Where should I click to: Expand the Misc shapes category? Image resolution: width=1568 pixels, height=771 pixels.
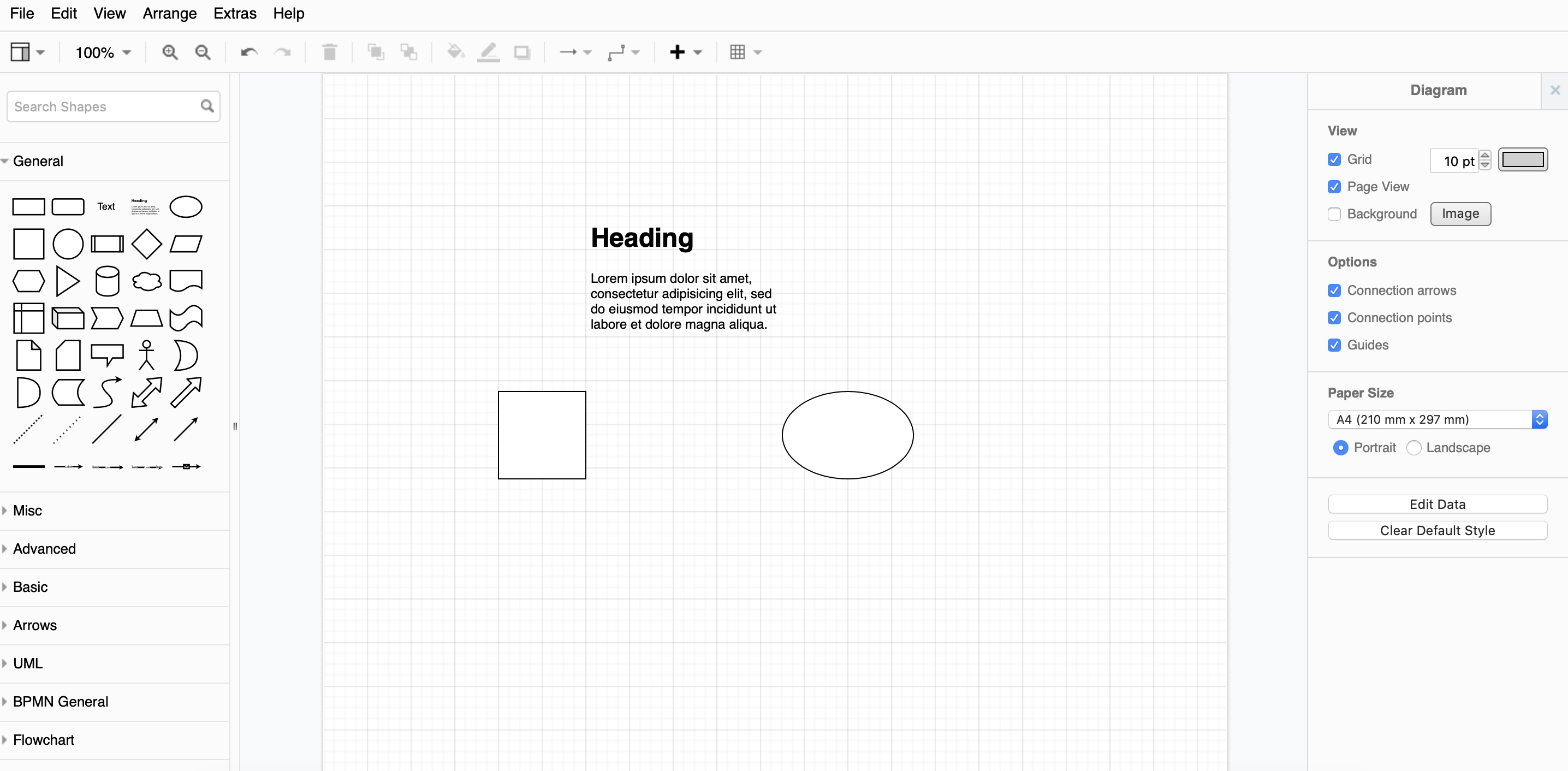28,510
